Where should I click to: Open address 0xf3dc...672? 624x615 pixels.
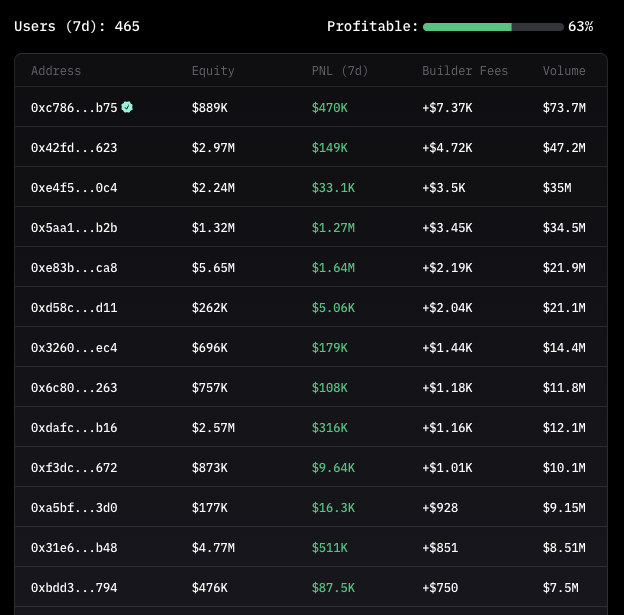[x=74, y=468]
